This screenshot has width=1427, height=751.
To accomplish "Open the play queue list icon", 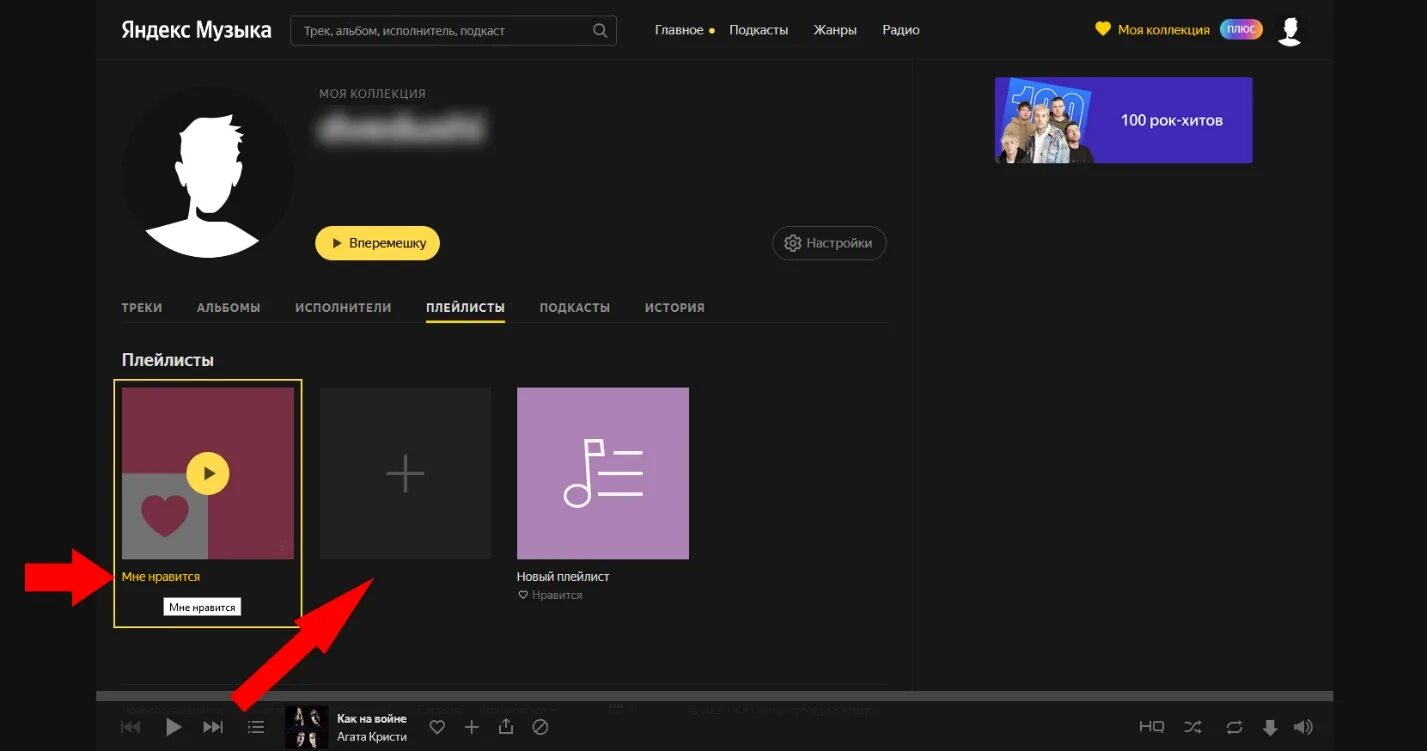I will [256, 727].
